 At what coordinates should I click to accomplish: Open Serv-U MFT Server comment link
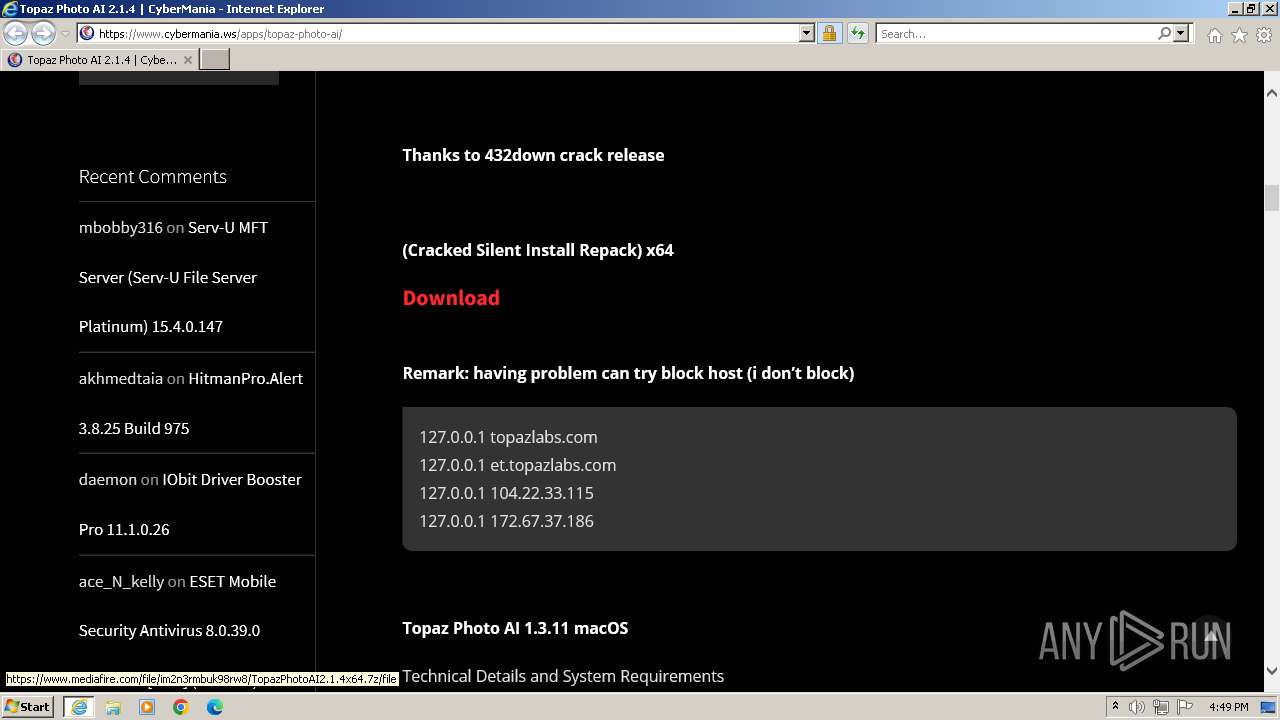(x=173, y=277)
